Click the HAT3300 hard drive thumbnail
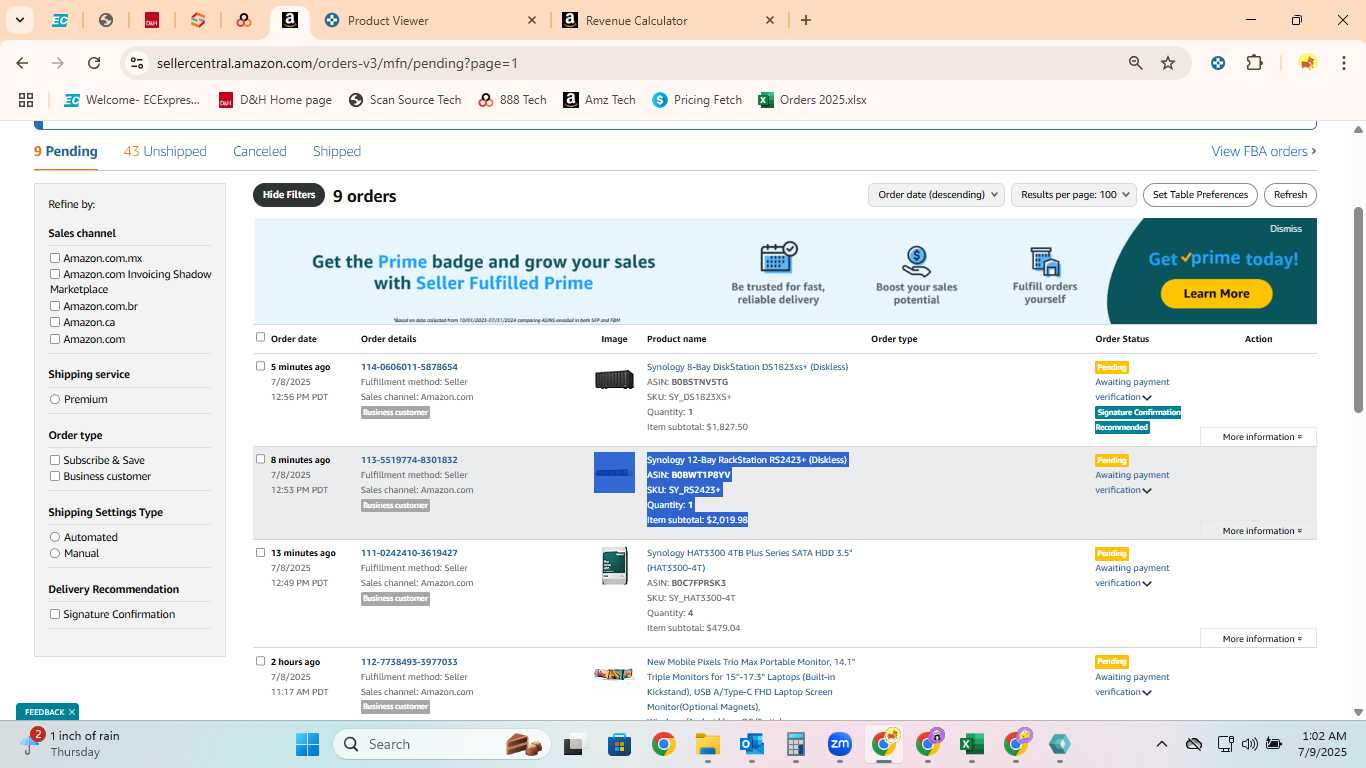Image resolution: width=1366 pixels, height=768 pixels. [x=614, y=566]
